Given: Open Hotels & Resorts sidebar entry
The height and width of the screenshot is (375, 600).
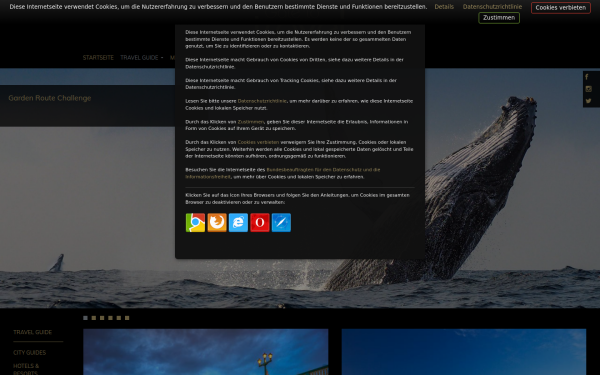Looking at the screenshot, I should point(26,369).
